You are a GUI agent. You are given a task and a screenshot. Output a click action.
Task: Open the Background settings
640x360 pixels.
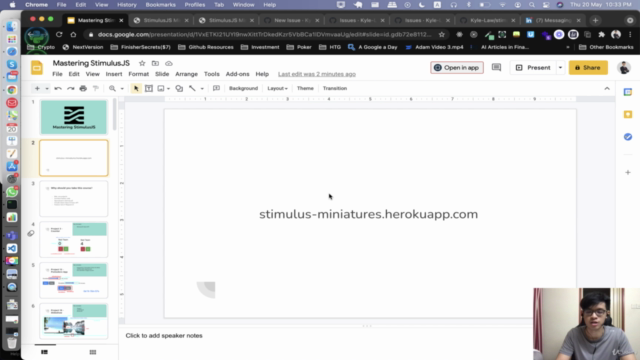click(x=243, y=88)
